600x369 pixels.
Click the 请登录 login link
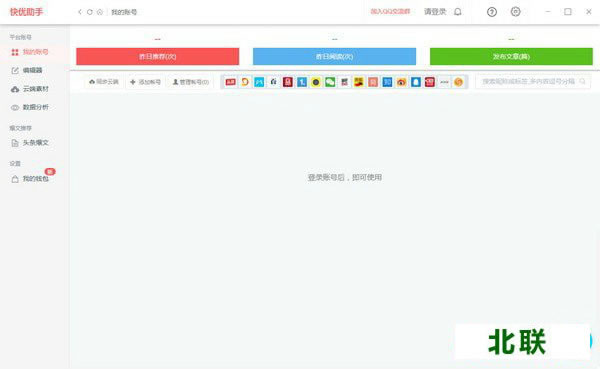coord(435,12)
